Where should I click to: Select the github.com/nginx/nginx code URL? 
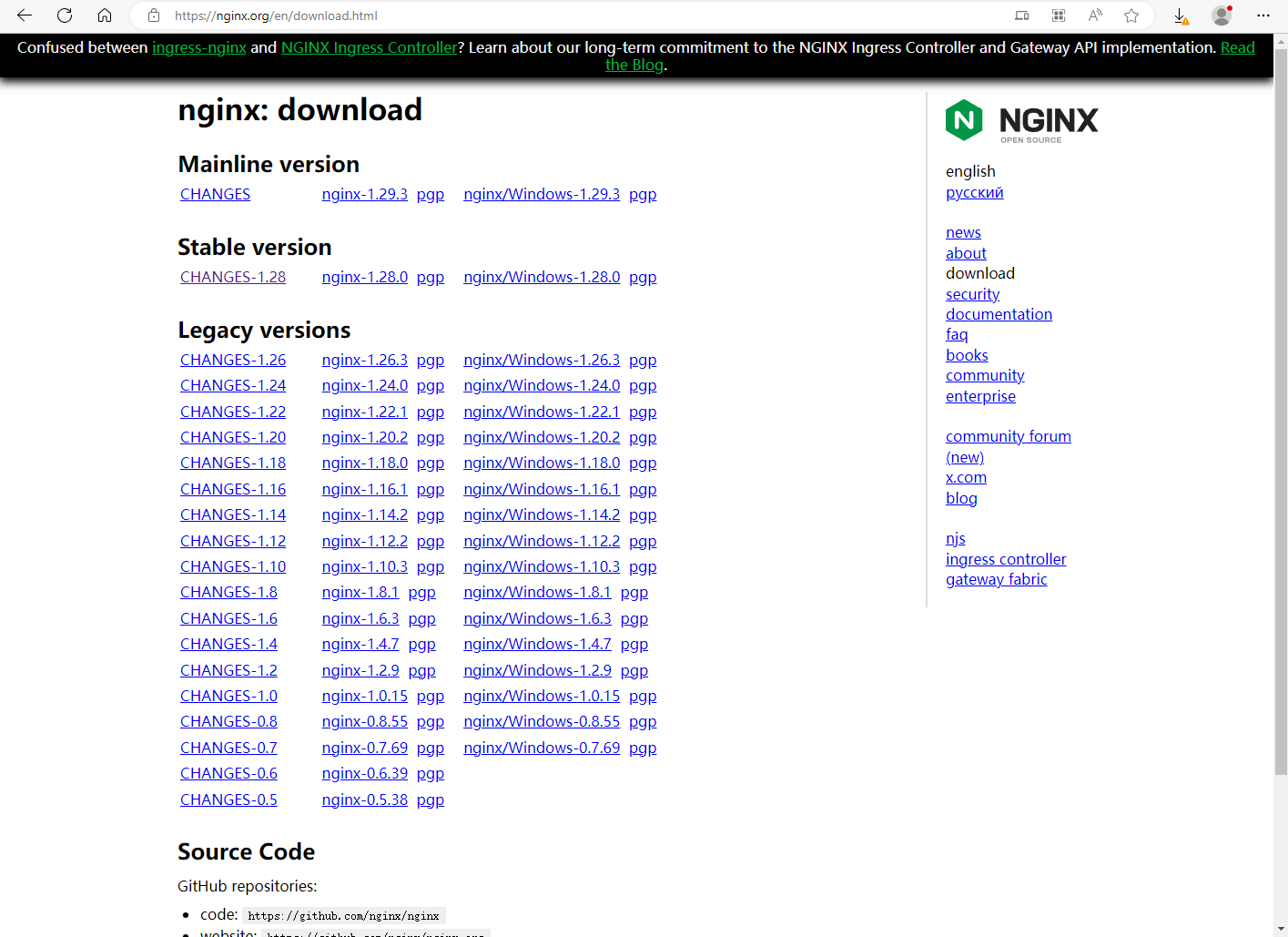(x=344, y=916)
